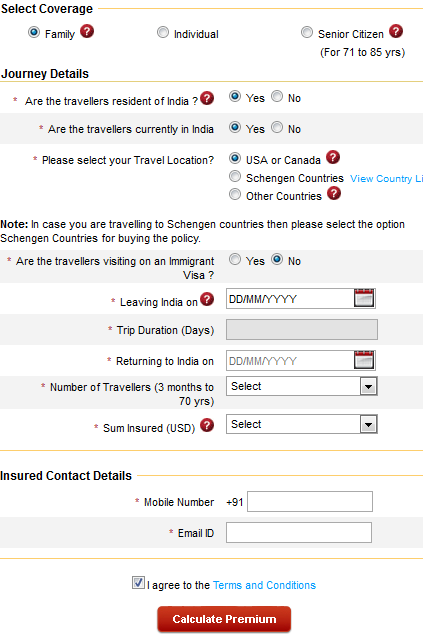
Task: Open the View Country List link
Action: point(386,179)
